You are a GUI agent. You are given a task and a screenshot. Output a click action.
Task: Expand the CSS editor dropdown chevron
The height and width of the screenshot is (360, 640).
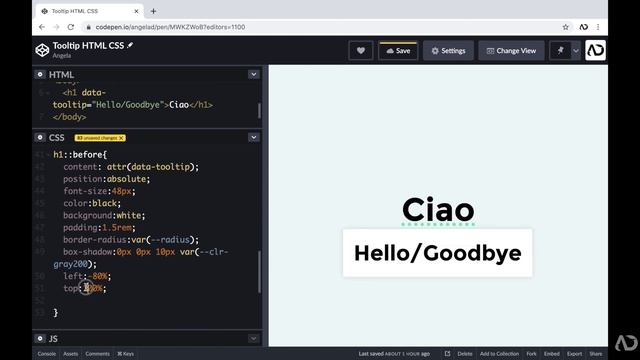pos(253,138)
